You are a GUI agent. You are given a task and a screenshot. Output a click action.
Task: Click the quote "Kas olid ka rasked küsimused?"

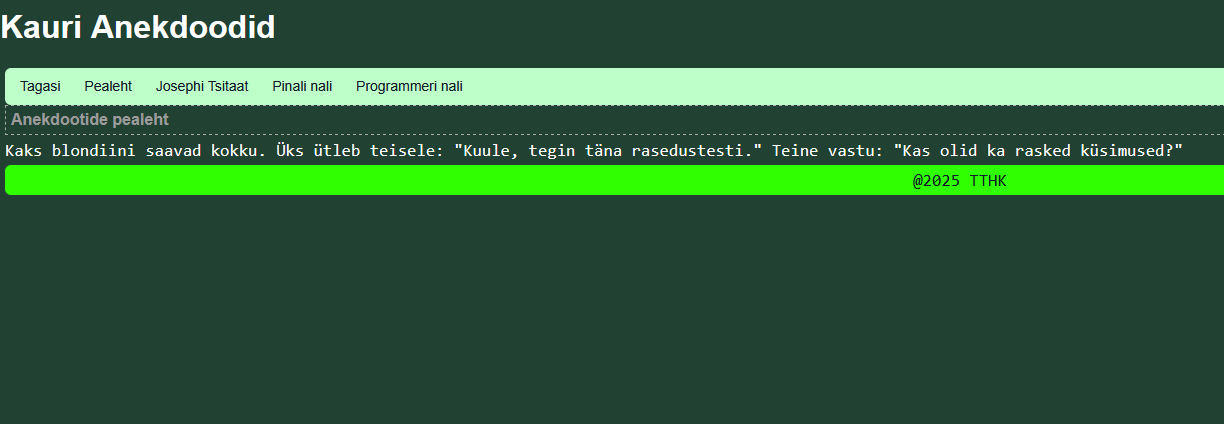coord(1038,151)
